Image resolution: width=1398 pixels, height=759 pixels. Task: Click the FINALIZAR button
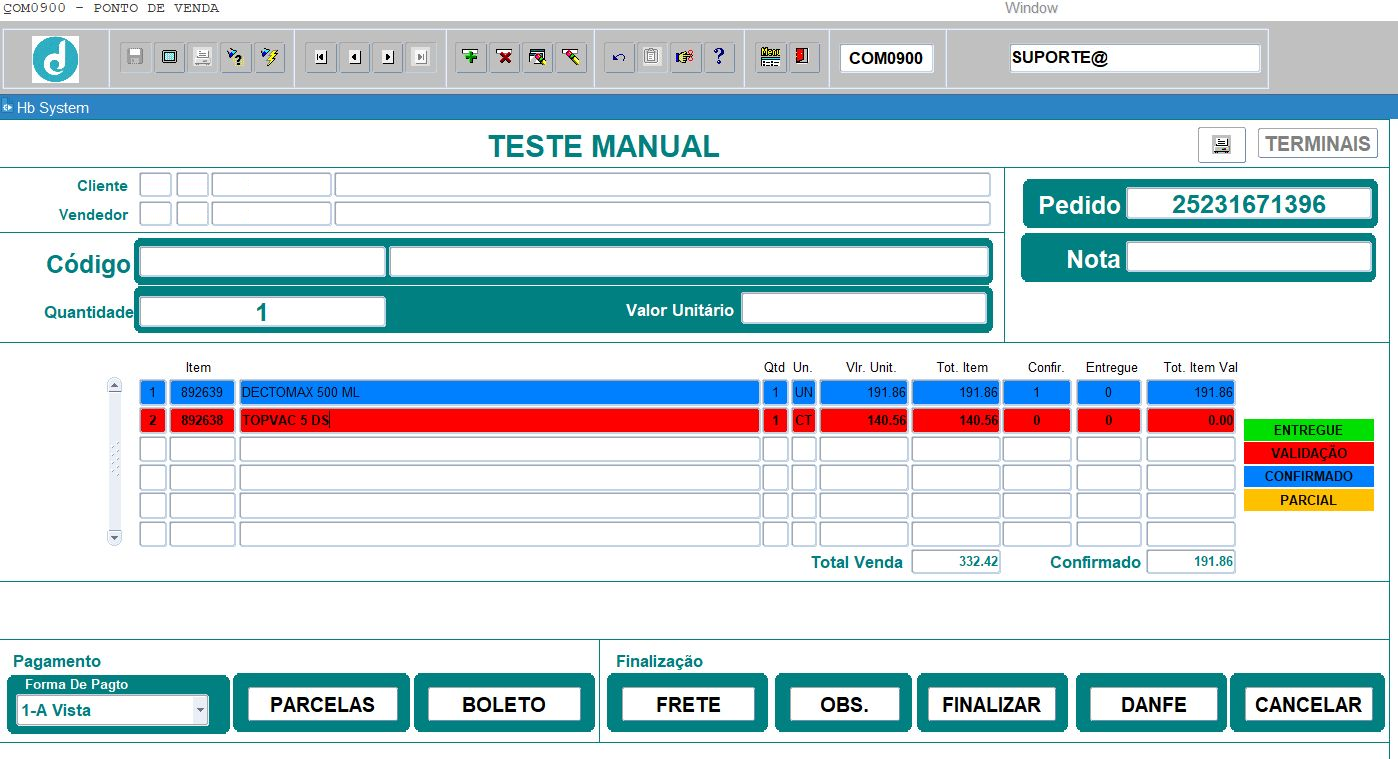coord(991,704)
